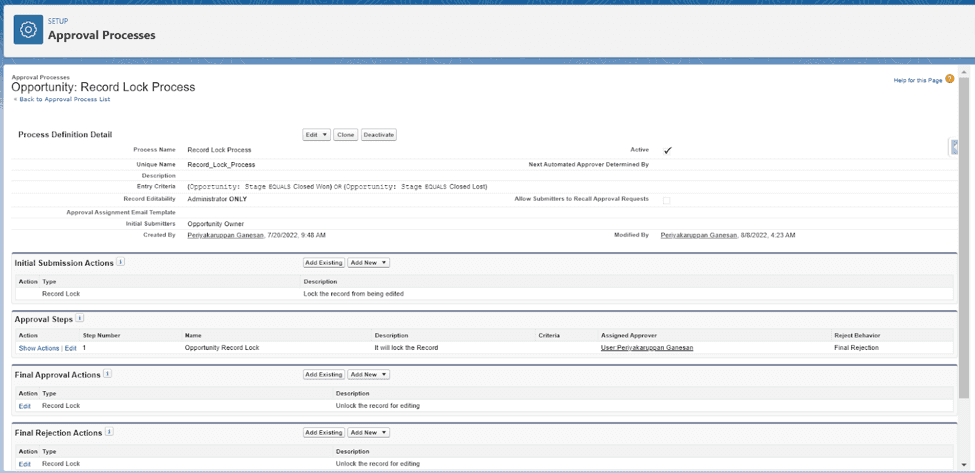Click info icon beside Final Rejection Actions
This screenshot has height=473, width=975.
109,431
